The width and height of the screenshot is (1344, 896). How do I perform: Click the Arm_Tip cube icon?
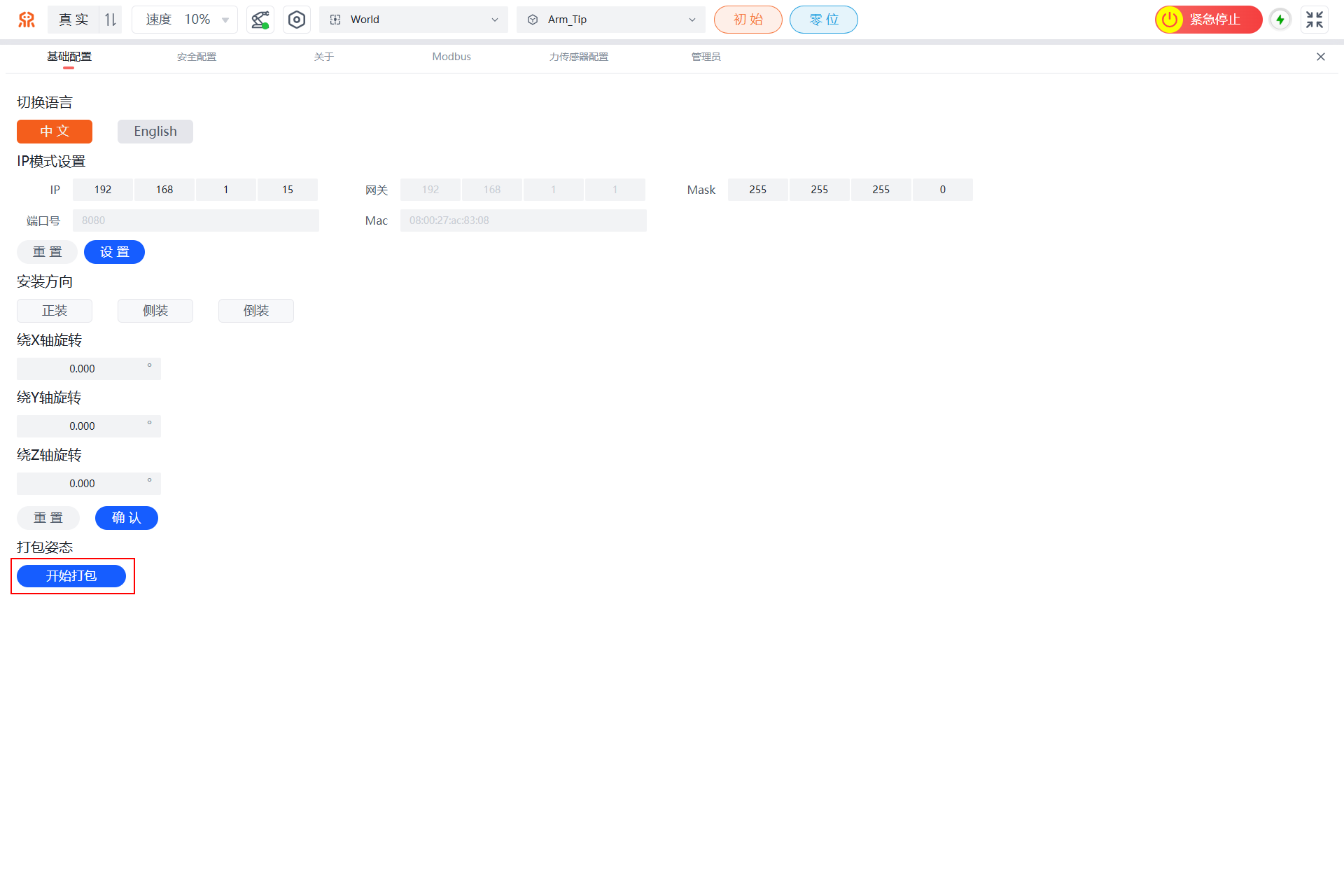(x=533, y=20)
